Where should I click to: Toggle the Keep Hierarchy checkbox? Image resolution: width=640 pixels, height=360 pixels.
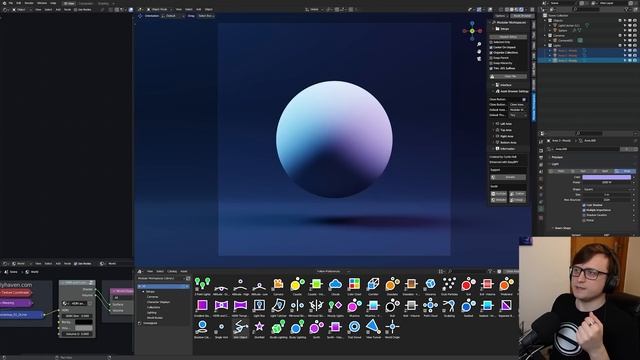(x=491, y=63)
